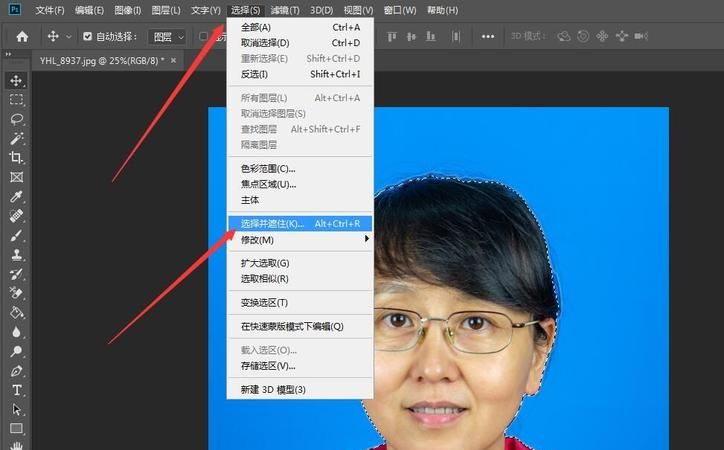
Task: Select the Path Selection tool
Action: click(x=16, y=410)
